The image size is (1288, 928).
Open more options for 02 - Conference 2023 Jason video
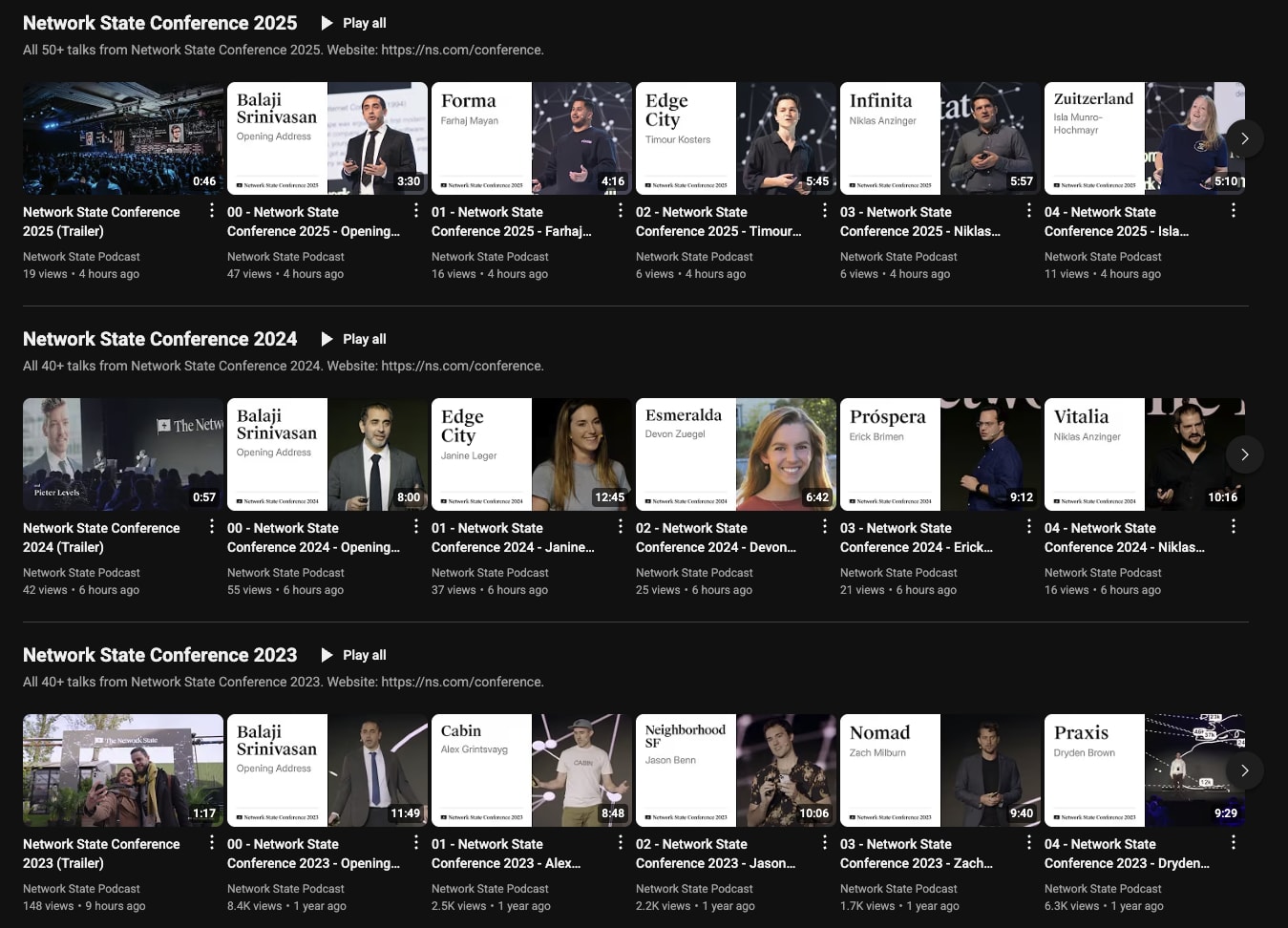click(825, 842)
